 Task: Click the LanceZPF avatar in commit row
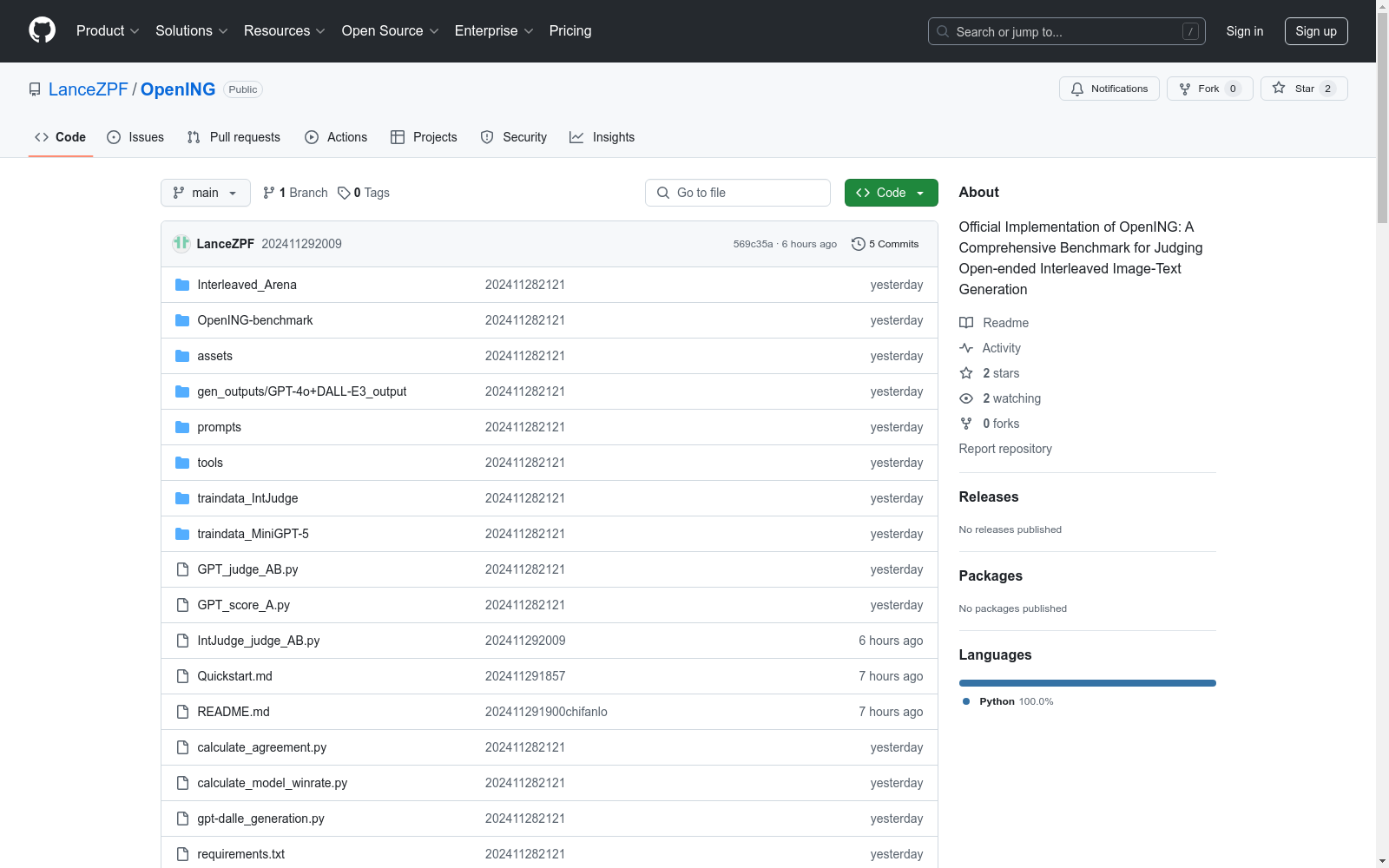pyautogui.click(x=181, y=243)
